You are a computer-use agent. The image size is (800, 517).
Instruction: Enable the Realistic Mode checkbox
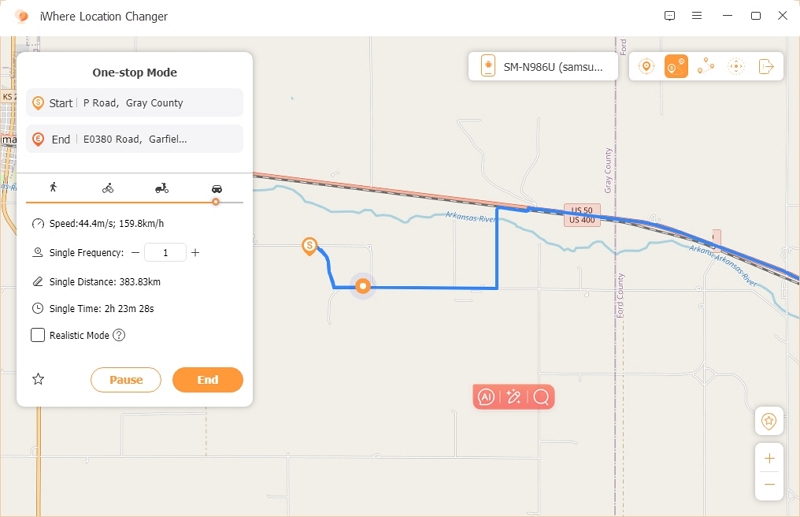tap(38, 335)
